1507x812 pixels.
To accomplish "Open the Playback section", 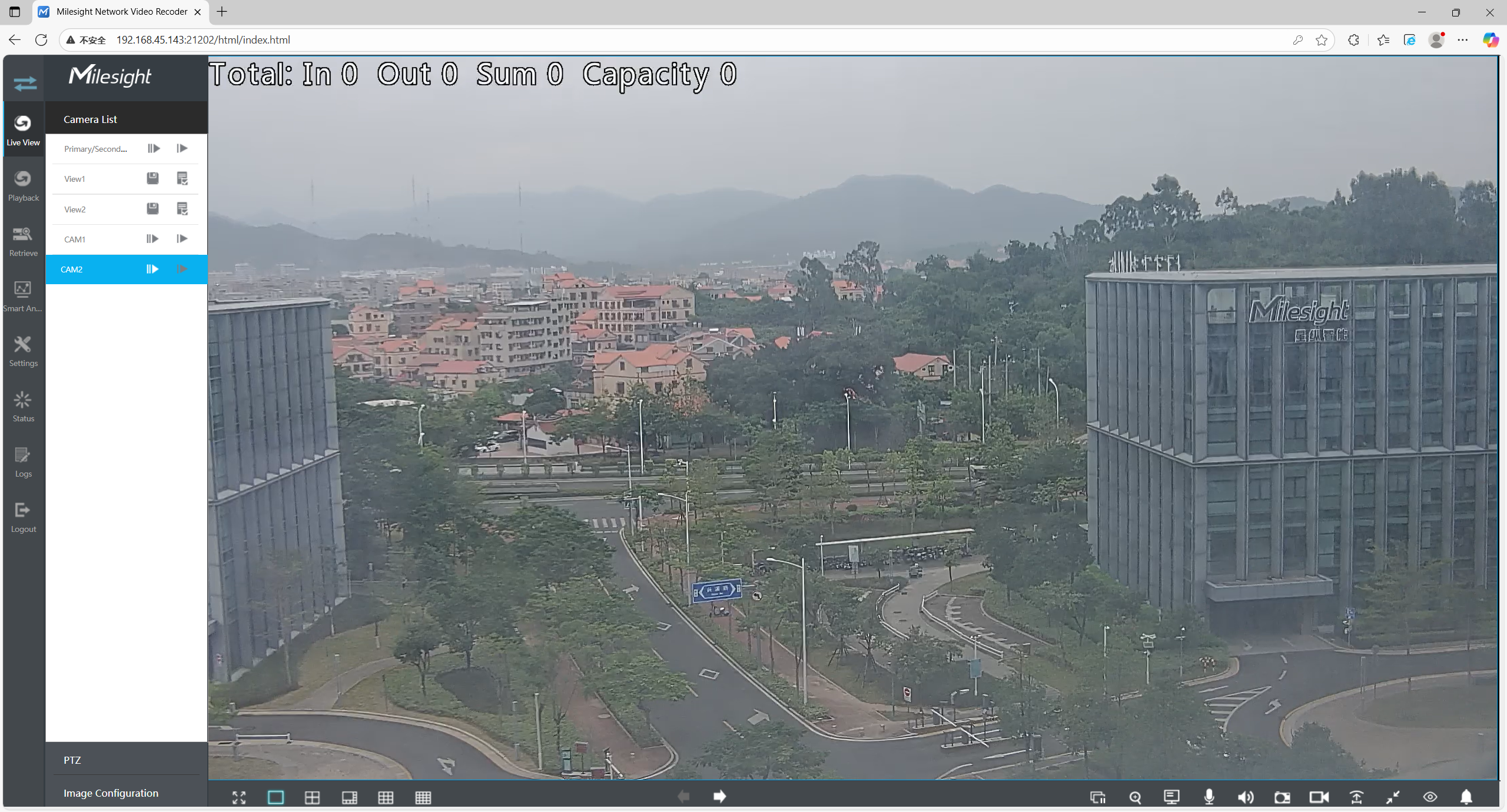I will 23,185.
